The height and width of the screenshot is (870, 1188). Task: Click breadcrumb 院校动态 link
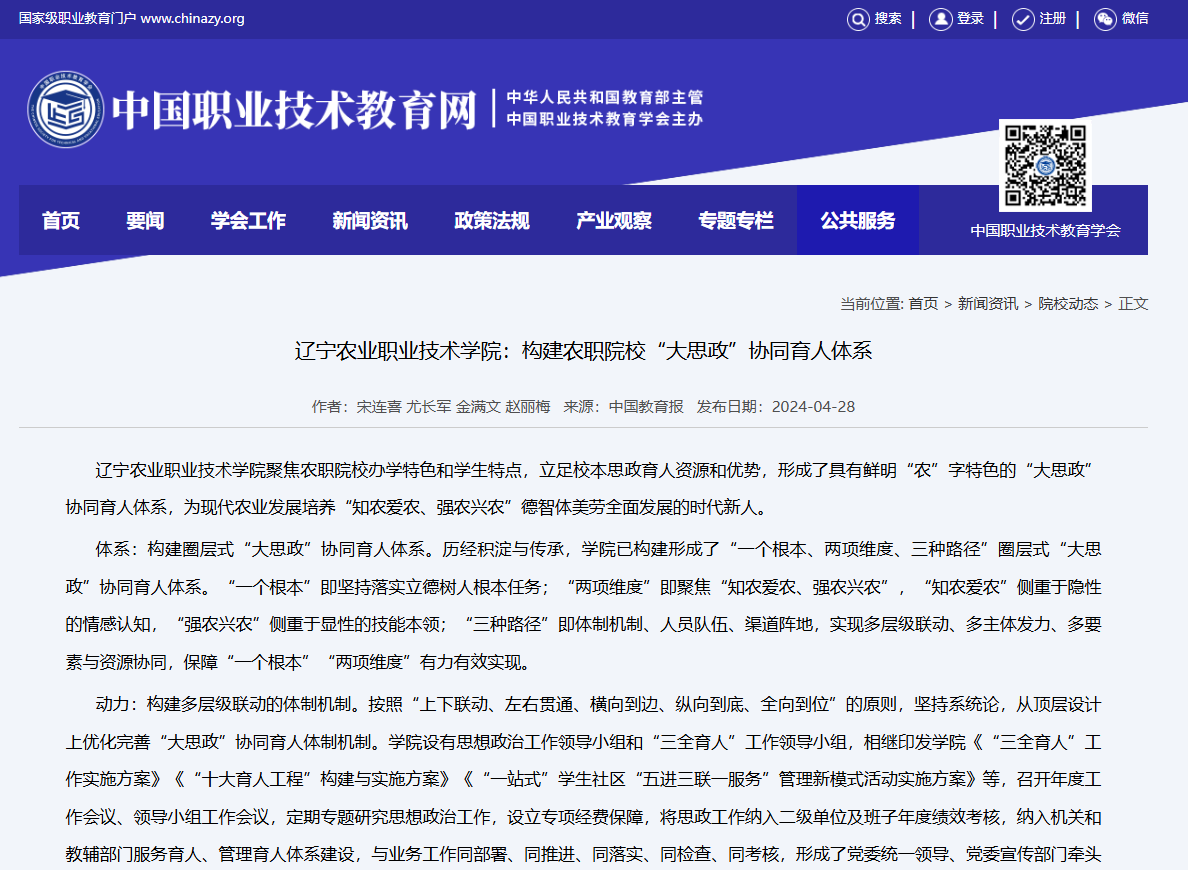point(1068,304)
